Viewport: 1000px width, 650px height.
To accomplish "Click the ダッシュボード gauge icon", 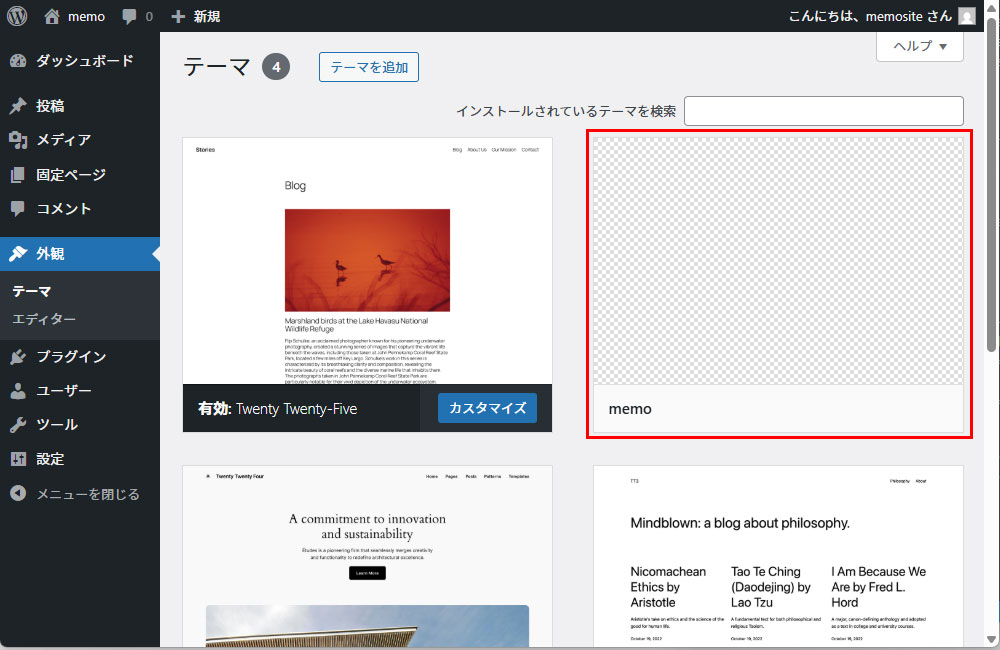I will point(18,61).
